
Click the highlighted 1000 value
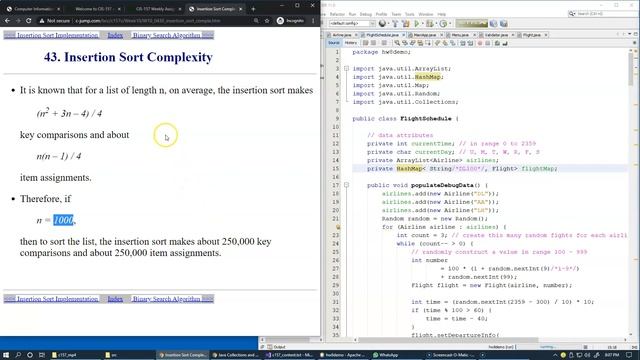(x=63, y=220)
